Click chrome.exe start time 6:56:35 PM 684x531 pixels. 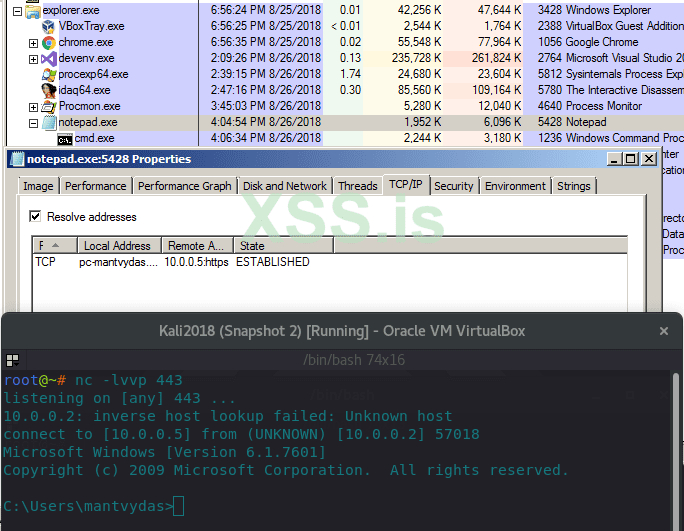point(266,42)
